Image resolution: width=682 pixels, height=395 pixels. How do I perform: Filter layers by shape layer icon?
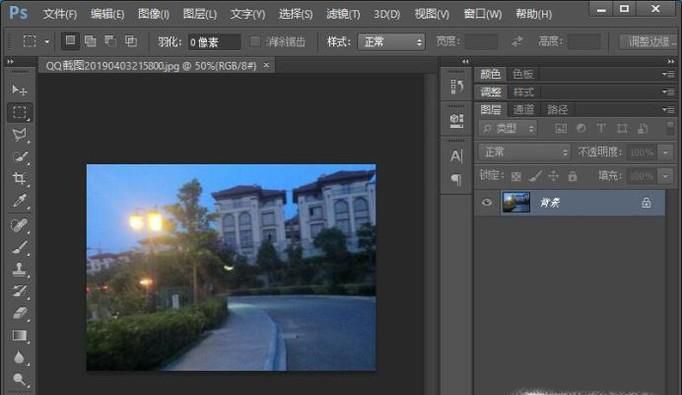point(622,128)
